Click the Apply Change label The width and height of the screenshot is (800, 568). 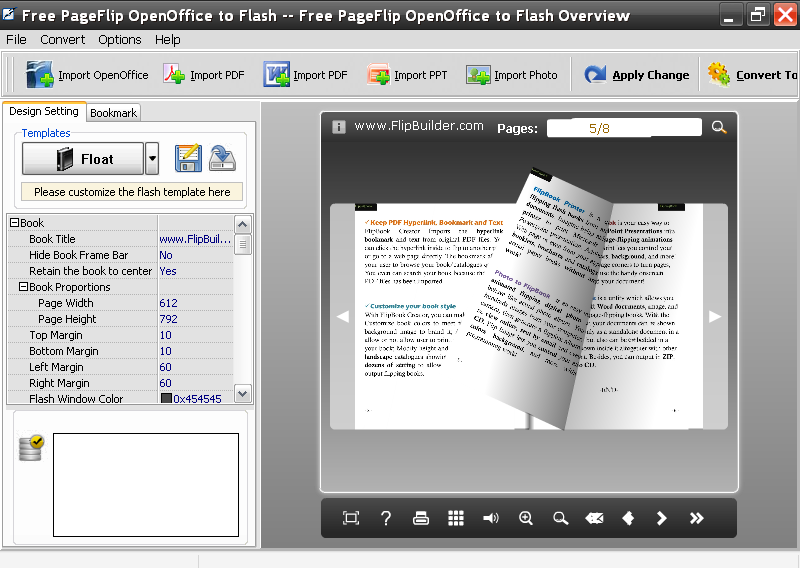[x=651, y=75]
